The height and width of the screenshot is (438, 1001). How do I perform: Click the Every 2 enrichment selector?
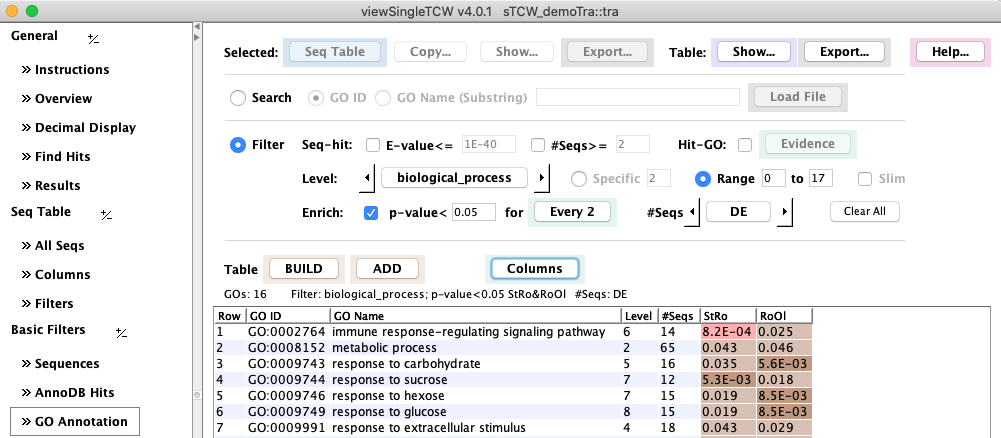pos(570,212)
